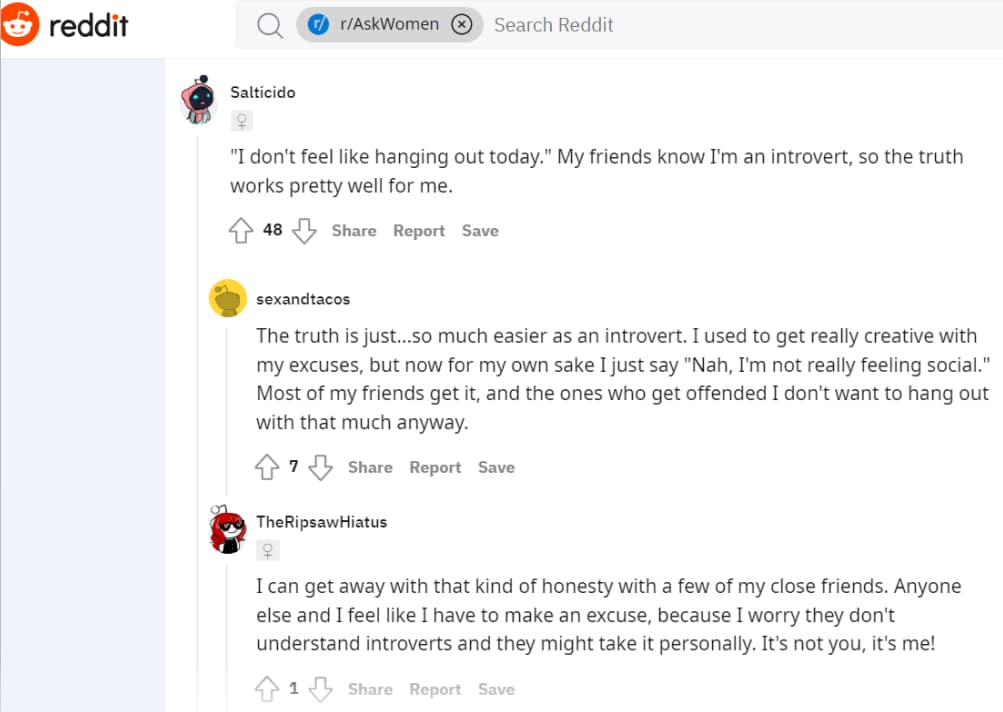Click the Reddit snoo logo icon
Image resolution: width=1003 pixels, height=712 pixels.
click(22, 24)
